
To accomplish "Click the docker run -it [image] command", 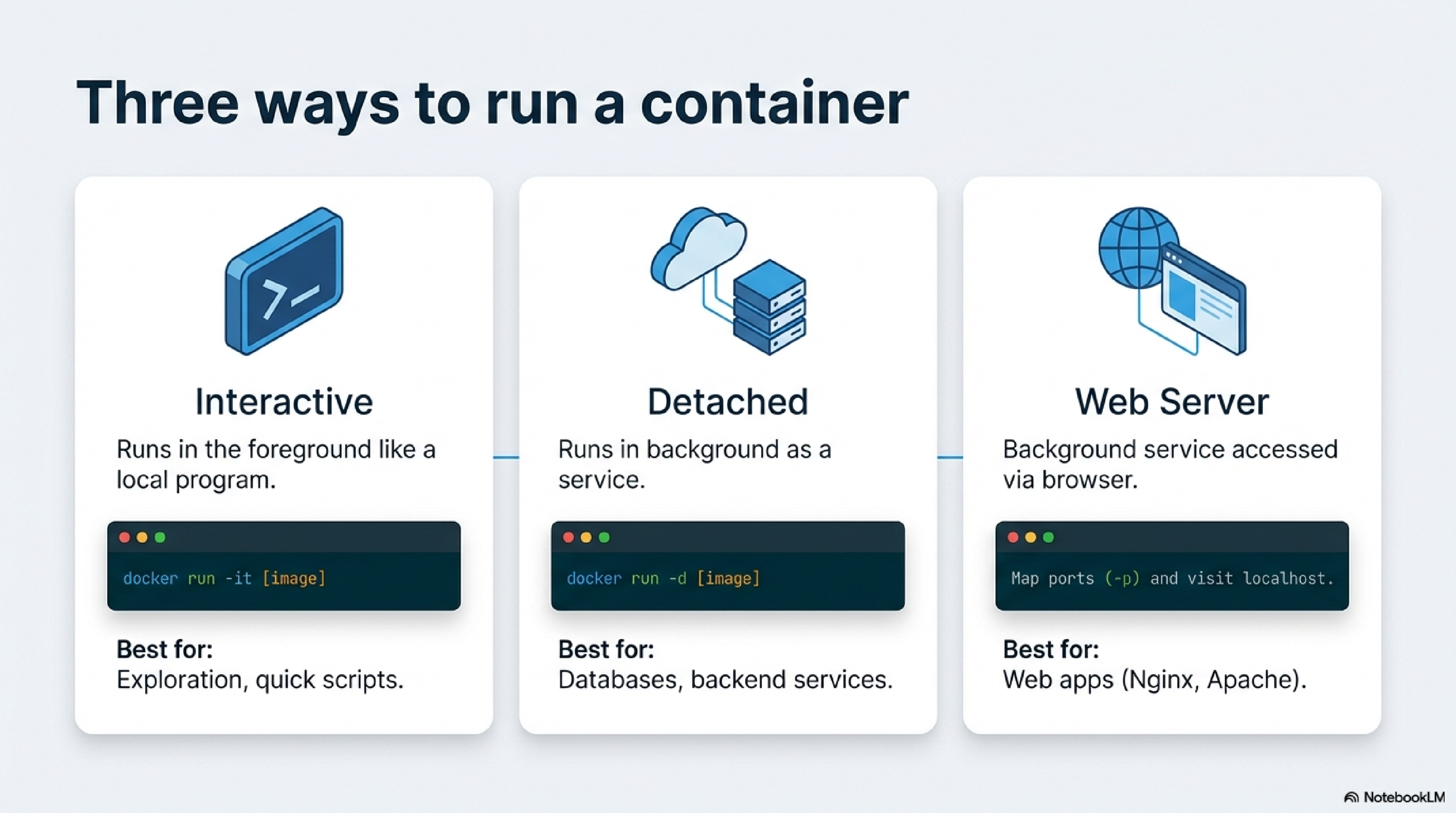I will click(224, 578).
